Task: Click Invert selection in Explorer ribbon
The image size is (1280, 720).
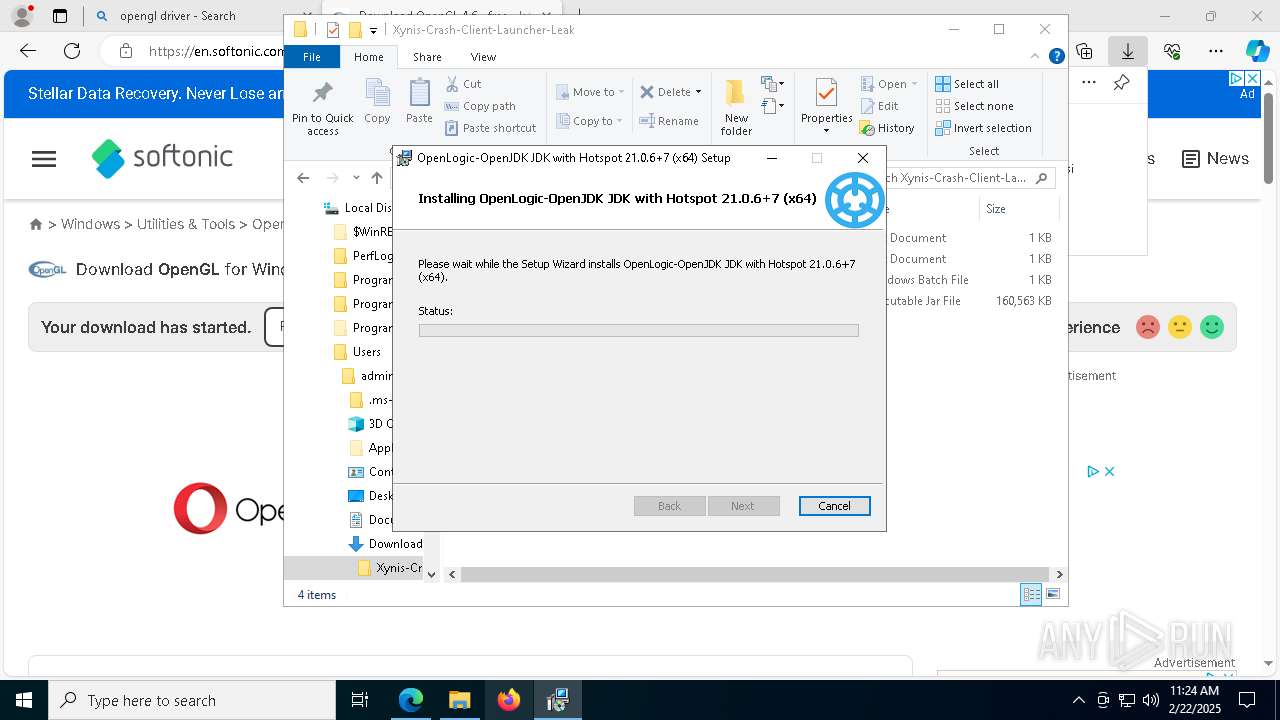Action: tap(983, 128)
